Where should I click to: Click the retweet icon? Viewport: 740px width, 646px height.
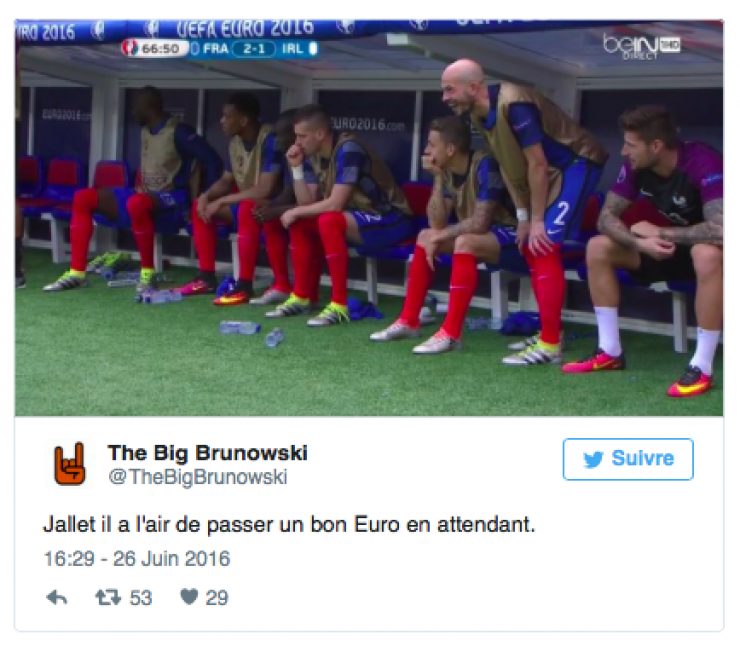tap(108, 597)
